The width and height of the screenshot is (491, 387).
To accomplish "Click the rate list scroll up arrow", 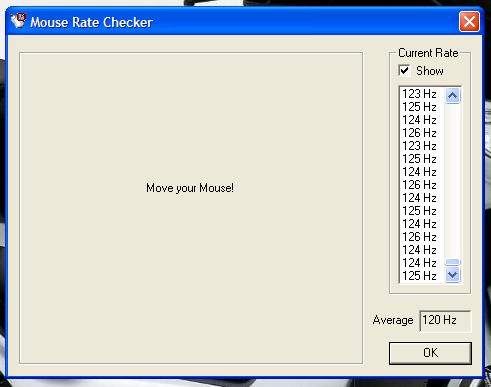I will pyautogui.click(x=452, y=96).
